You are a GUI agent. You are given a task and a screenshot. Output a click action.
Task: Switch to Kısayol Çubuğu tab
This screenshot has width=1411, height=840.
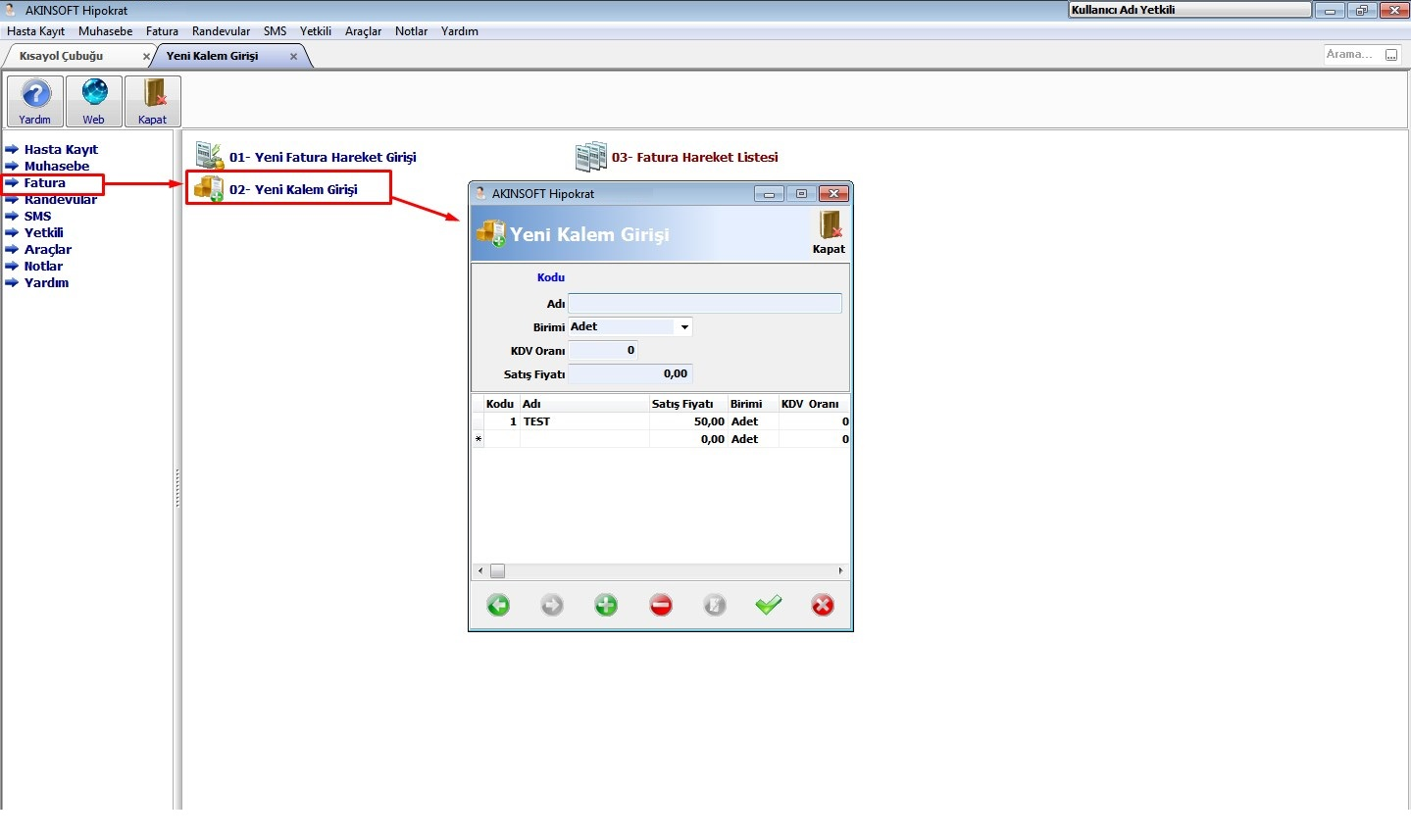pos(61,56)
